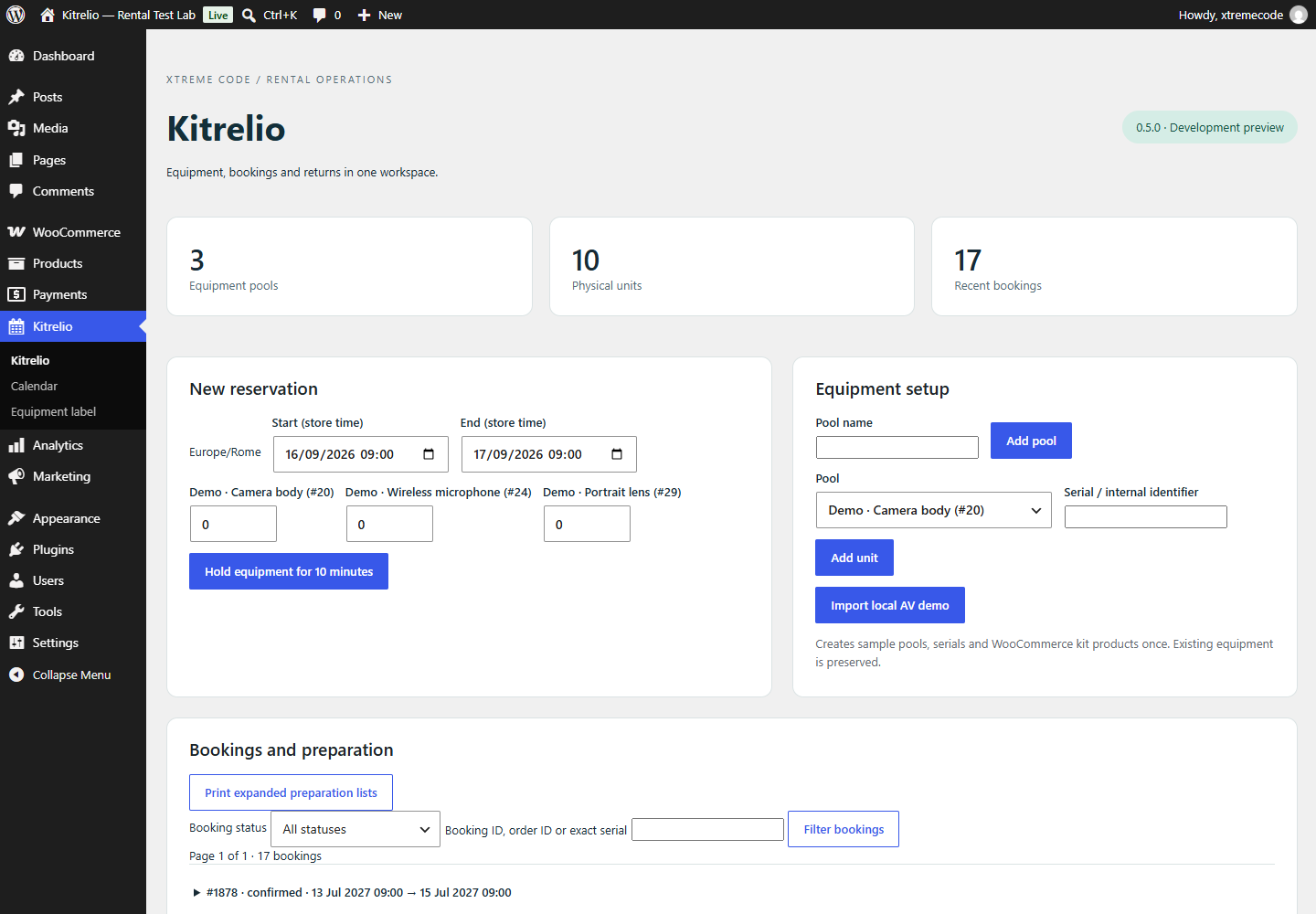Click the Tools wrench icon
Image resolution: width=1316 pixels, height=914 pixels.
pyautogui.click(x=16, y=611)
